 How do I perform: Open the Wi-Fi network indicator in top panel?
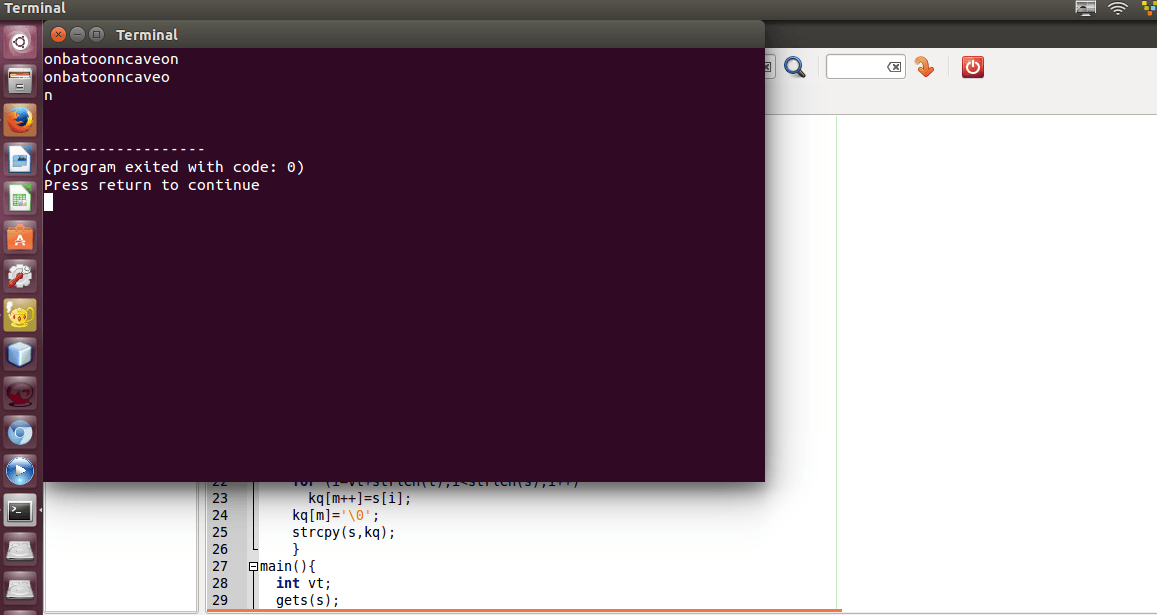[x=1118, y=8]
